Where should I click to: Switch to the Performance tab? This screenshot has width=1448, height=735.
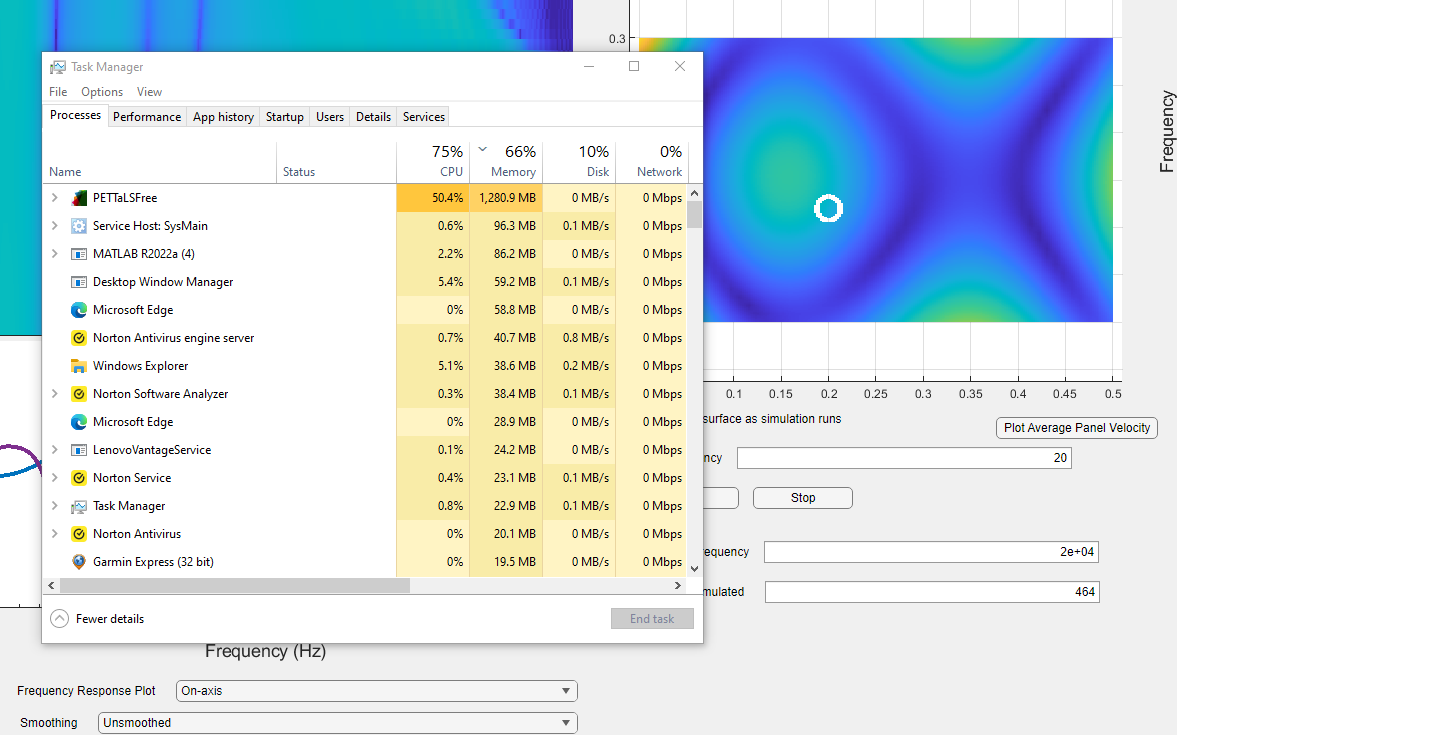147,117
